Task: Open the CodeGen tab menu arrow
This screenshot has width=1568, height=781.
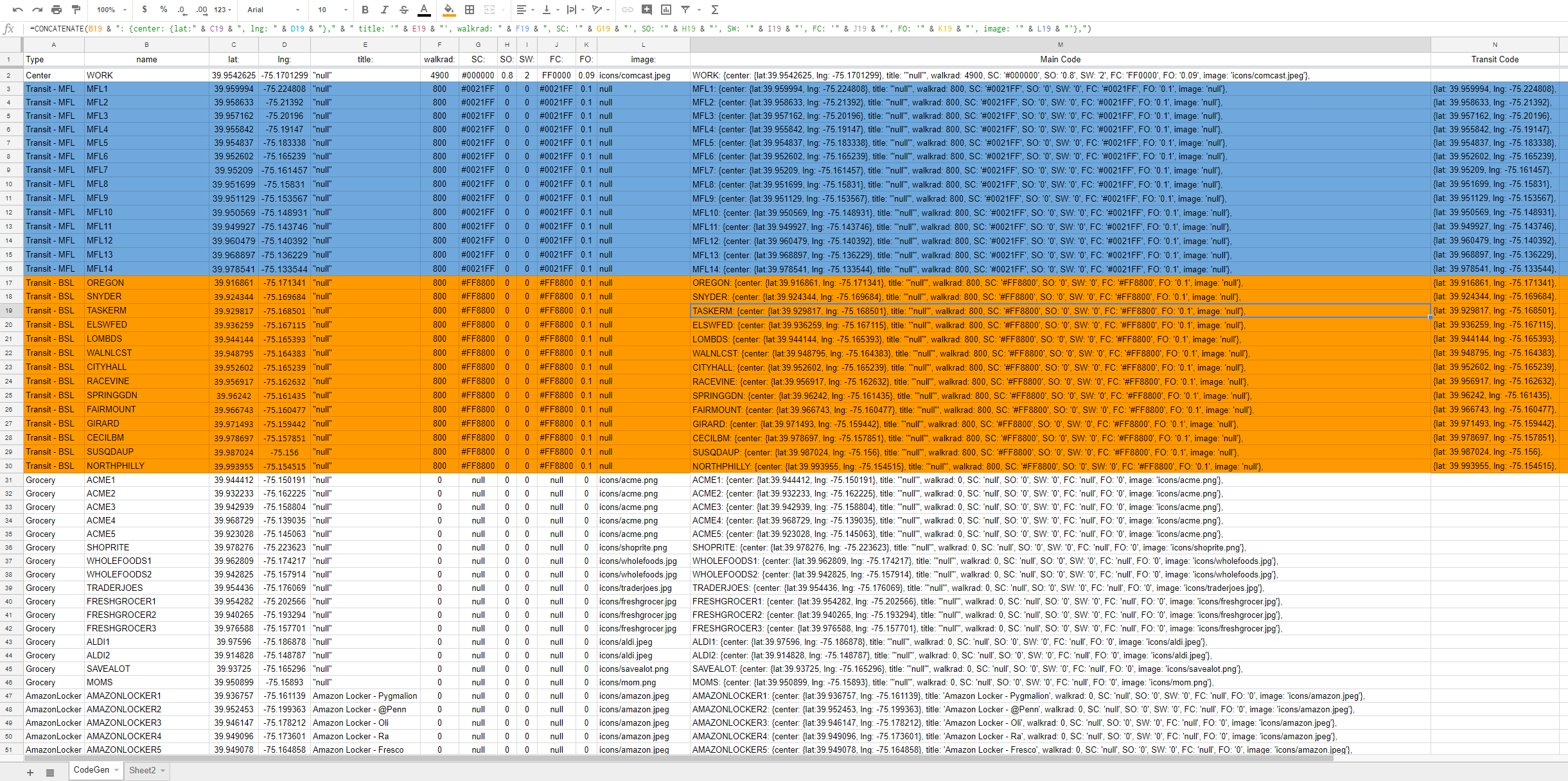Action: coord(116,770)
